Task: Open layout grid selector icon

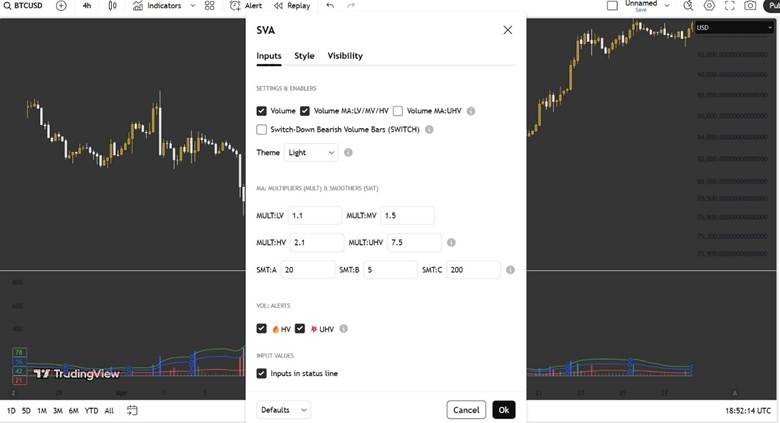Action: pos(209,5)
